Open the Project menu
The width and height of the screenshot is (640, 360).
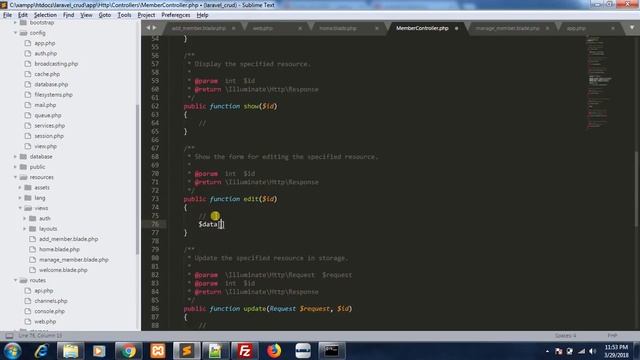tap(146, 15)
